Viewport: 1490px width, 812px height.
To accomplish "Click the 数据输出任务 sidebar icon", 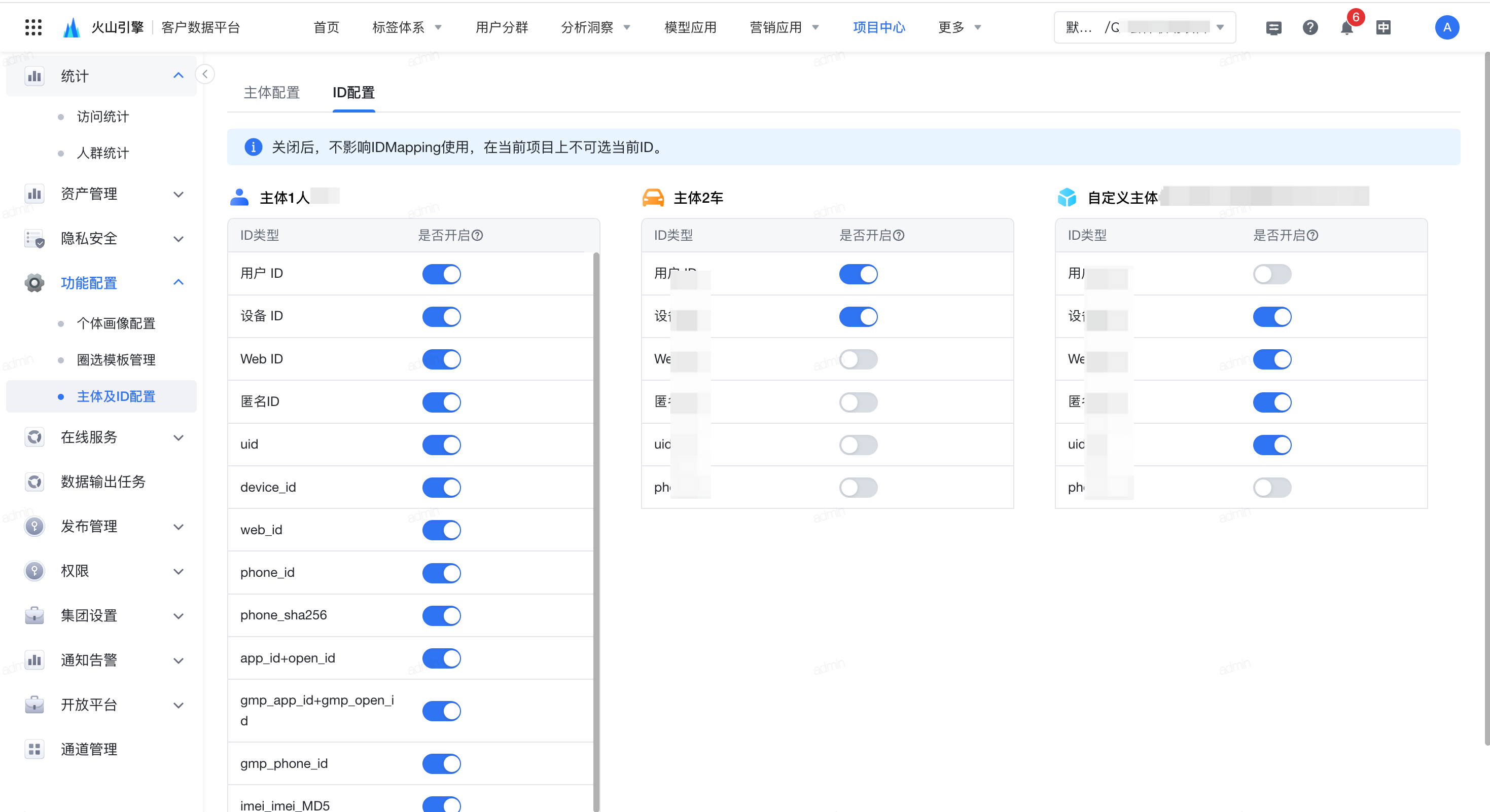I will (34, 482).
